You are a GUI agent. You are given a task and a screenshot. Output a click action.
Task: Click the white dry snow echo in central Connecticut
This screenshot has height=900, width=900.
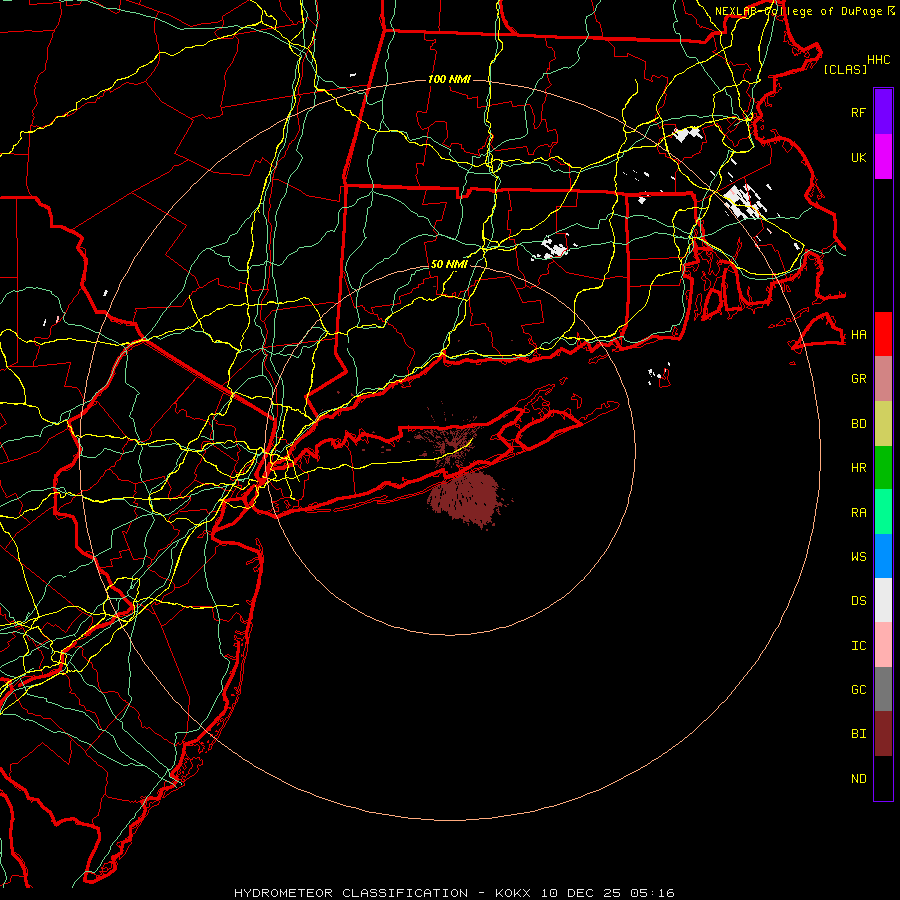tap(554, 247)
